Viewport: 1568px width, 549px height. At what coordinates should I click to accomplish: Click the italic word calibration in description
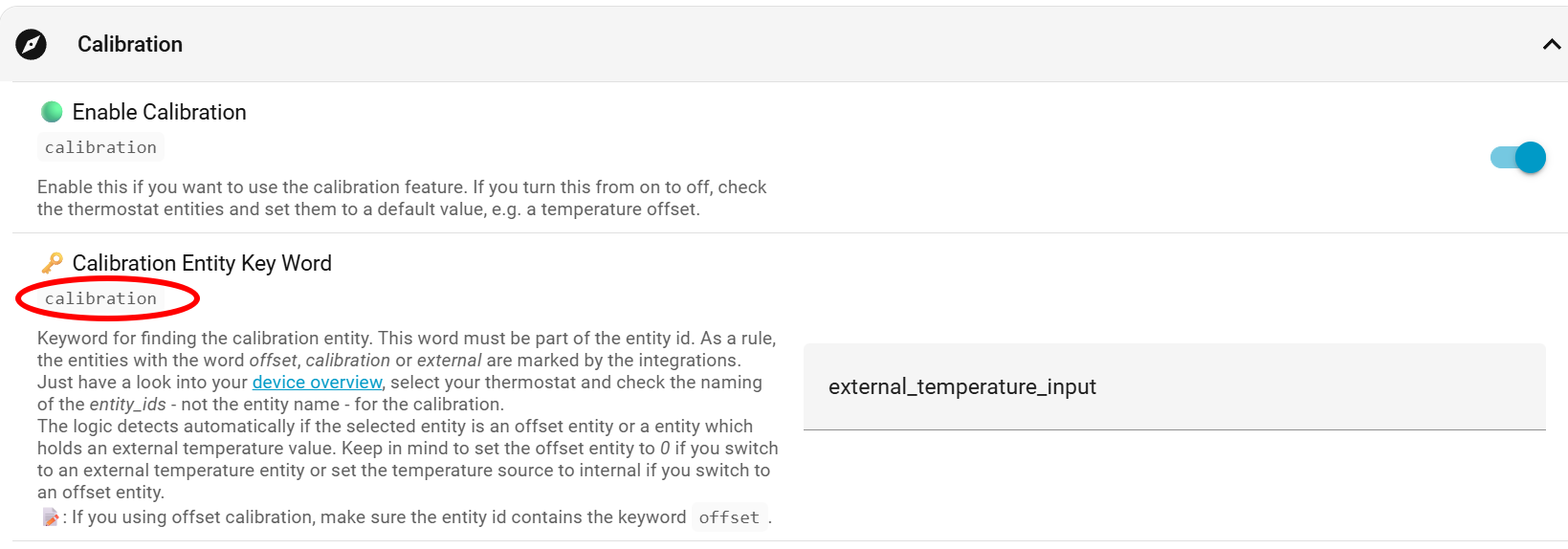click(x=347, y=361)
